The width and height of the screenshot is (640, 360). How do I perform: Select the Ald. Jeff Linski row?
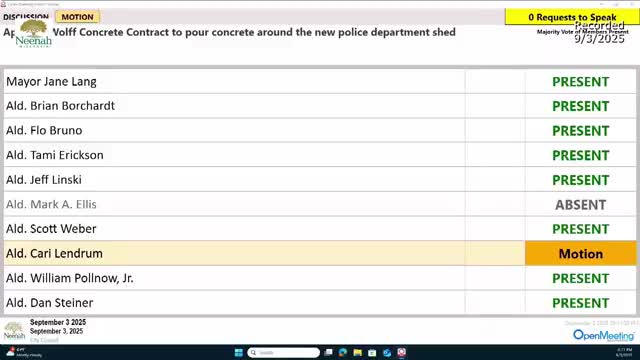[320, 180]
